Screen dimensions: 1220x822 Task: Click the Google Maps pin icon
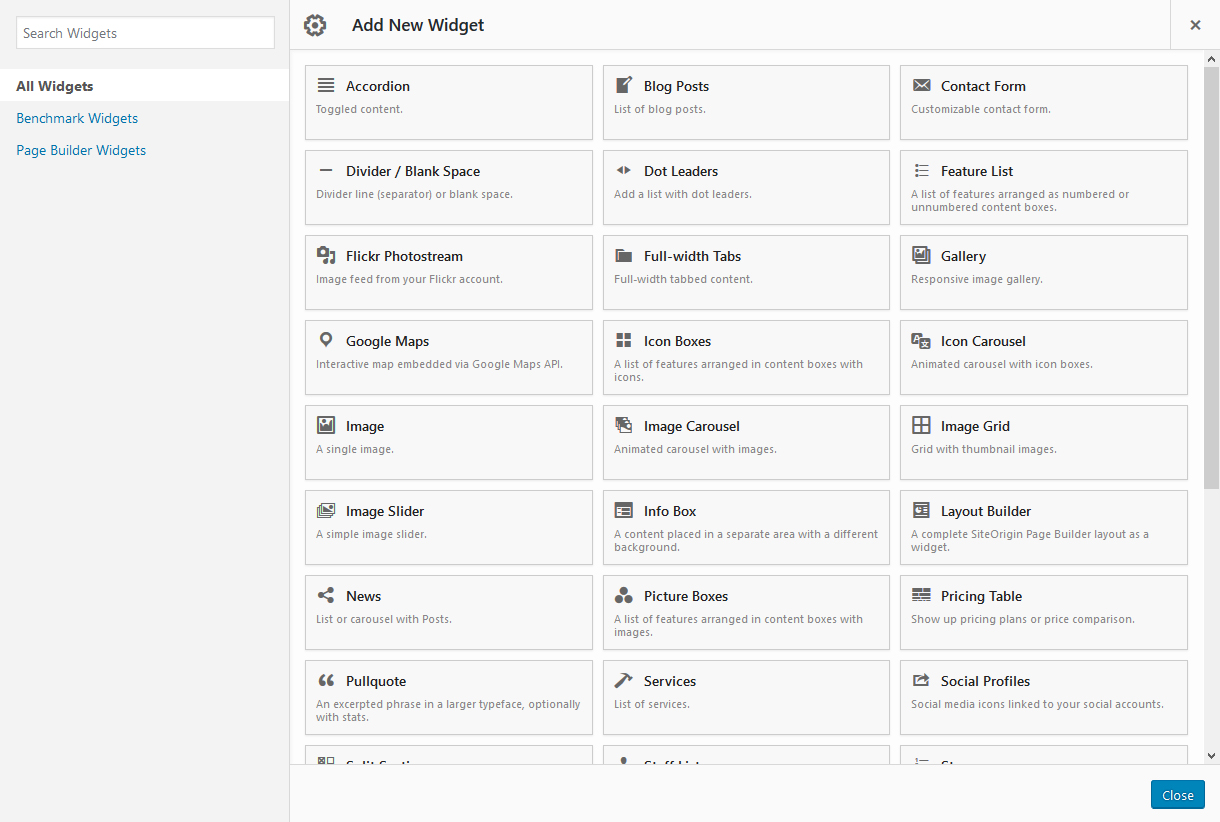326,341
